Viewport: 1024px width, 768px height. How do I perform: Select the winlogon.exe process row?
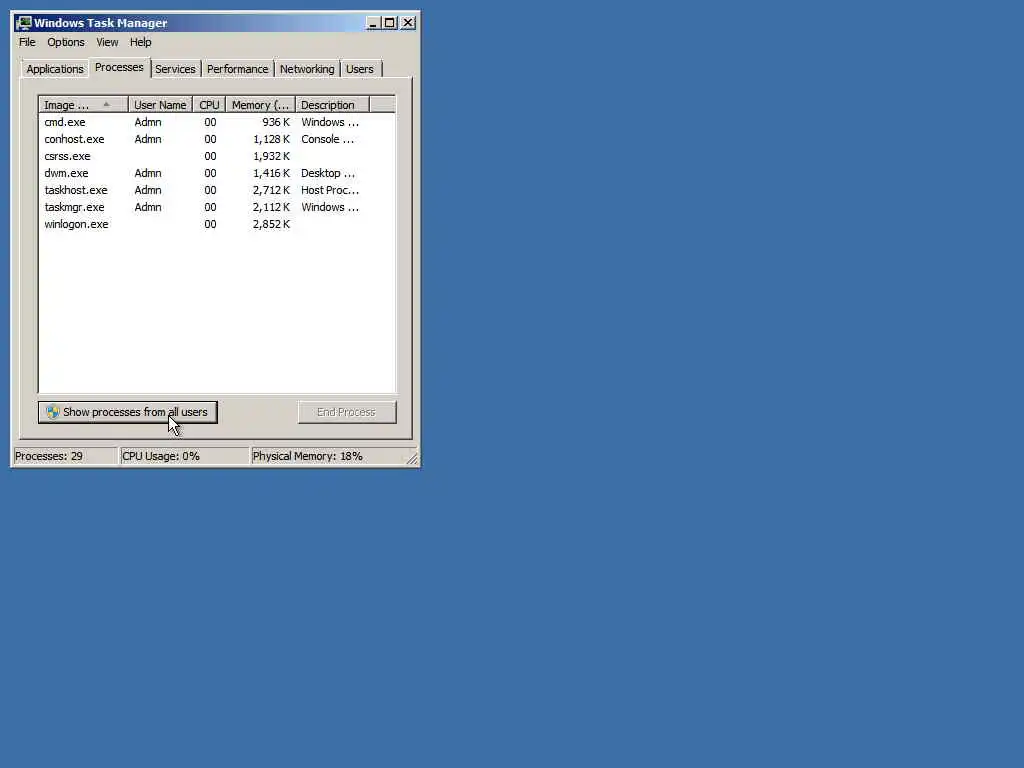coord(217,224)
